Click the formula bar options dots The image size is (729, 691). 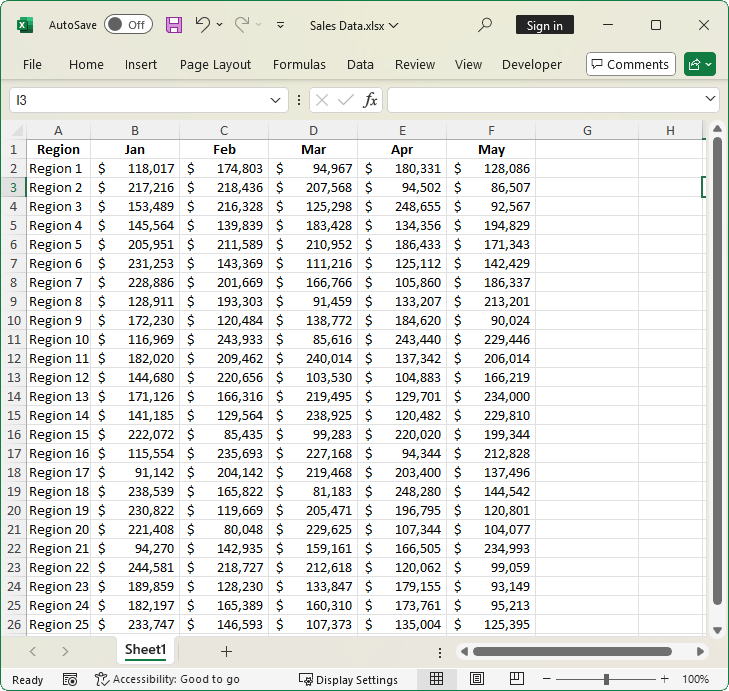click(x=298, y=100)
